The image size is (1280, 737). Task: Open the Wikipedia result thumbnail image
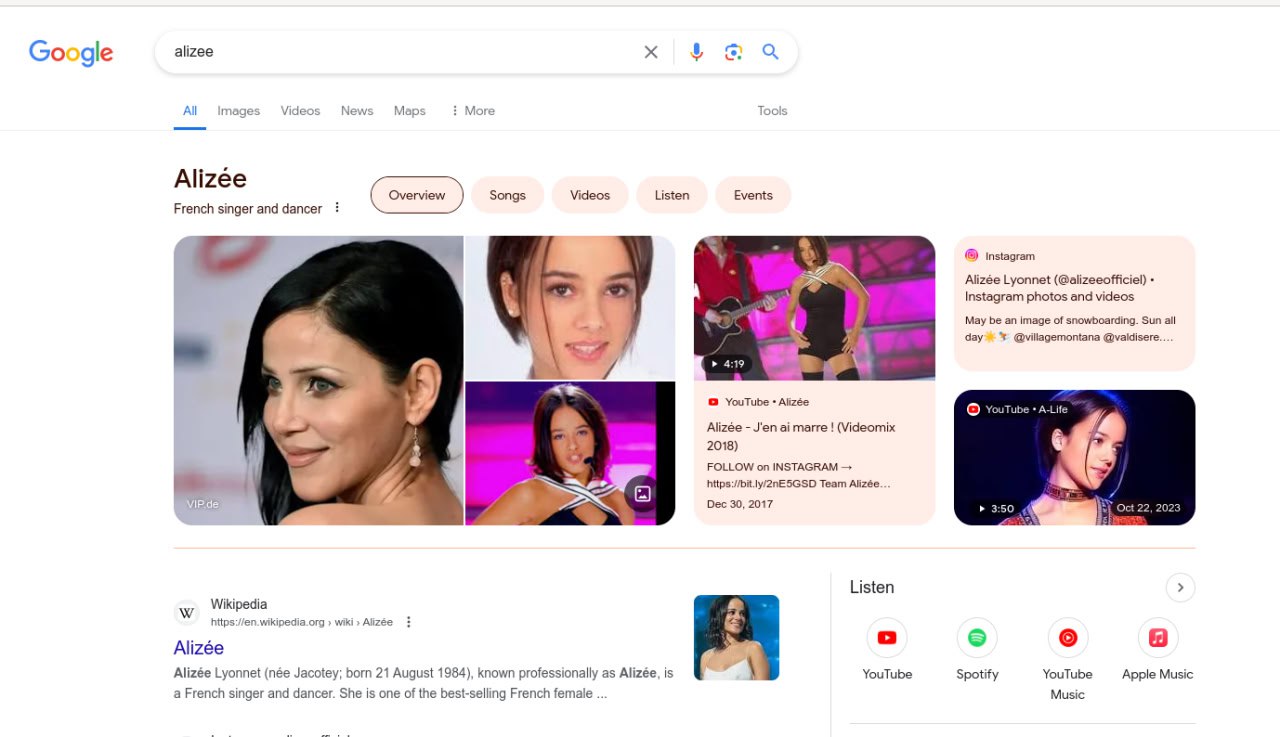coord(736,638)
